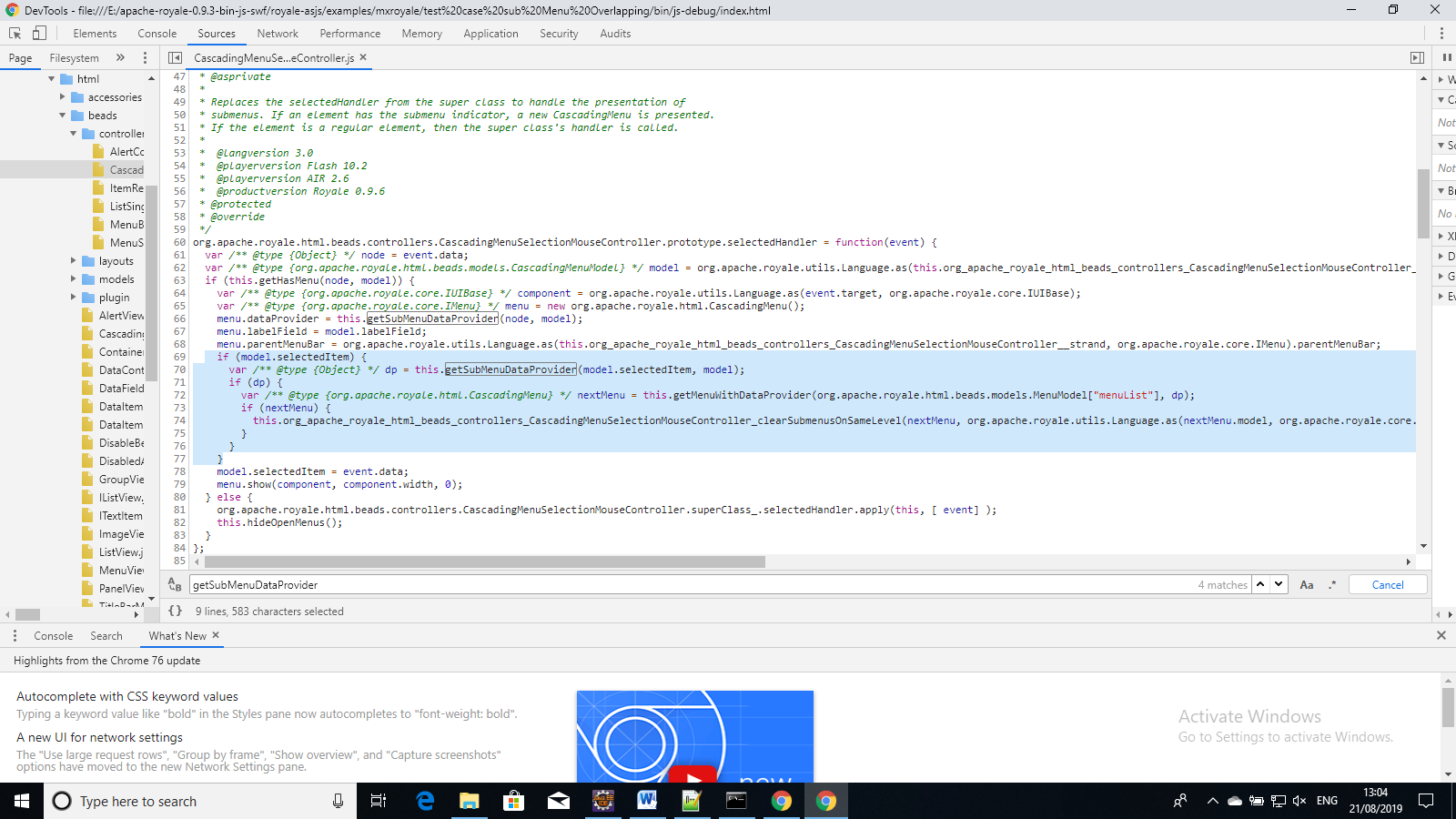Expand the Watch section in the debugger sidebar
Image resolution: width=1456 pixels, height=819 pixels.
pyautogui.click(x=1441, y=79)
